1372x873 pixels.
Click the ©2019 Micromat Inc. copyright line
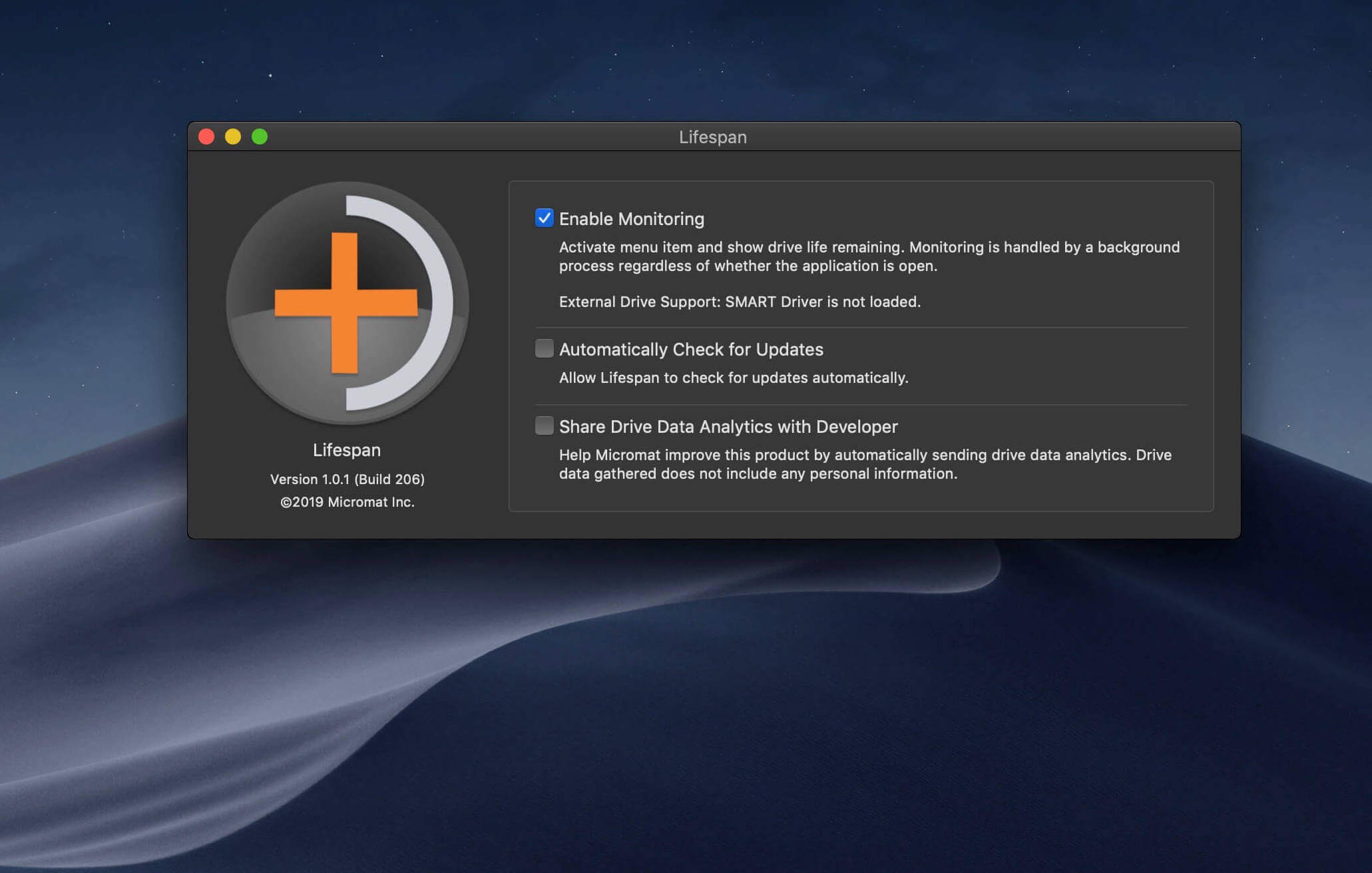pyautogui.click(x=347, y=502)
